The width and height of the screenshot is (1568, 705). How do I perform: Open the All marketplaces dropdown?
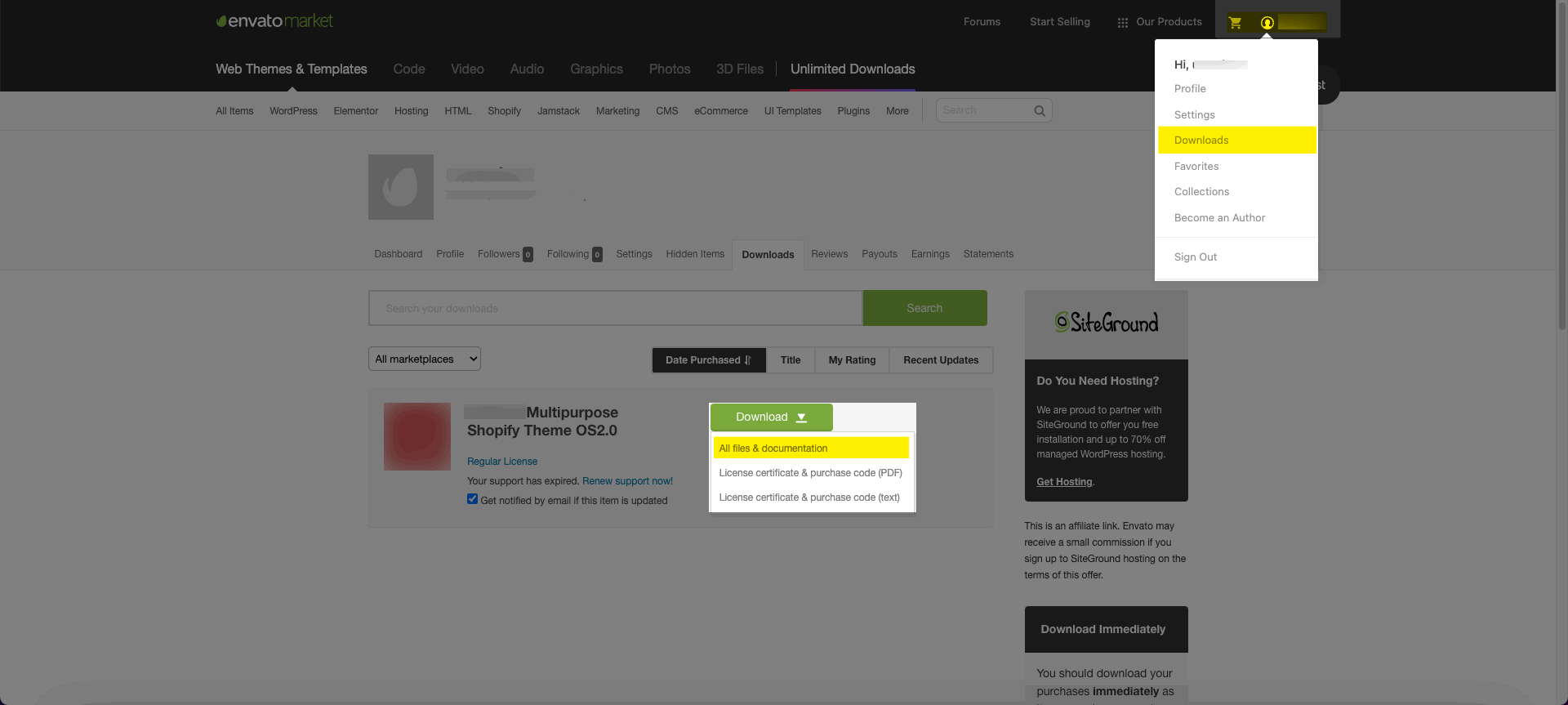click(425, 359)
